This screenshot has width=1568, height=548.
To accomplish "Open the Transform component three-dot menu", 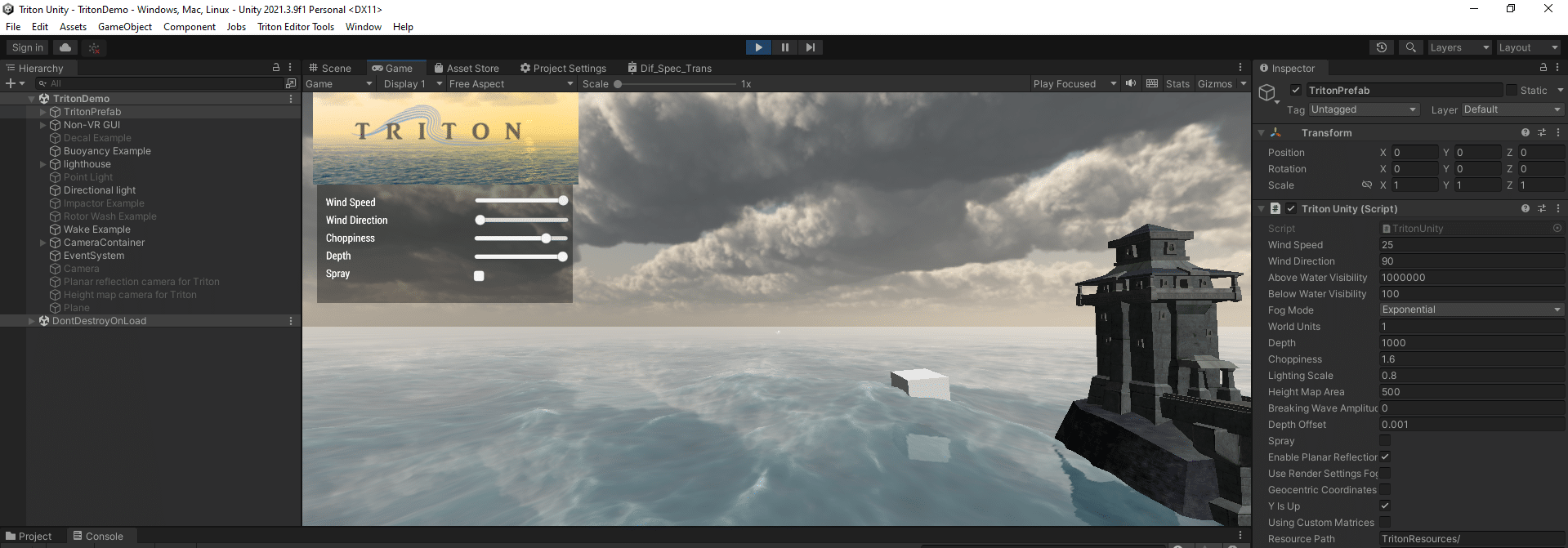I will (x=1558, y=132).
